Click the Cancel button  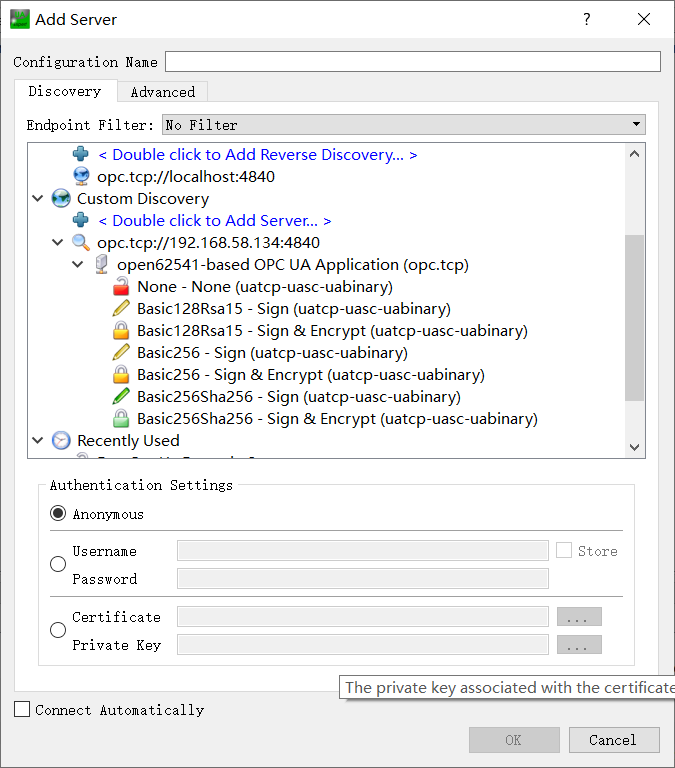pyautogui.click(x=614, y=740)
